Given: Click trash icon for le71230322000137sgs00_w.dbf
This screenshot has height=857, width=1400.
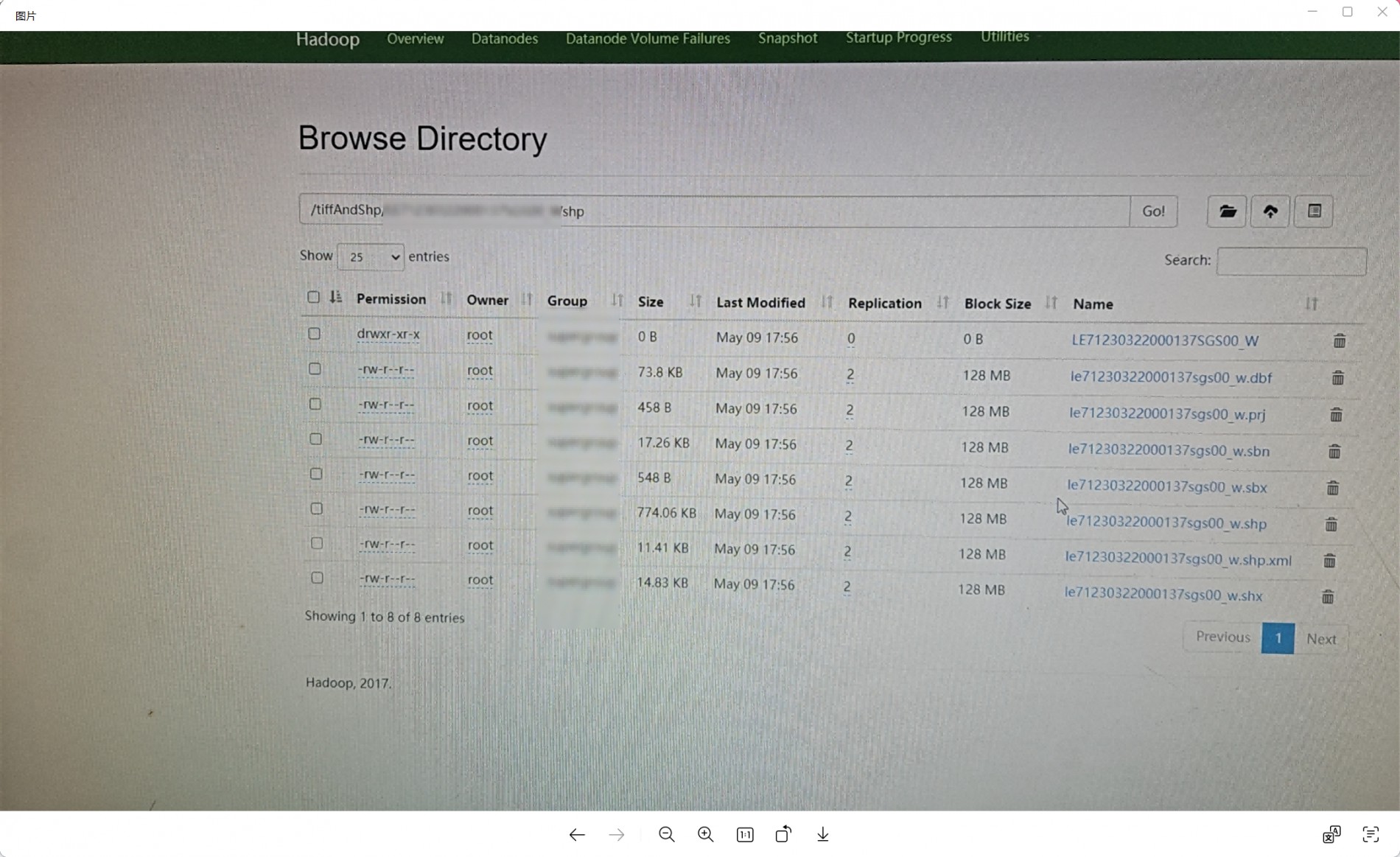Looking at the screenshot, I should pyautogui.click(x=1338, y=377).
